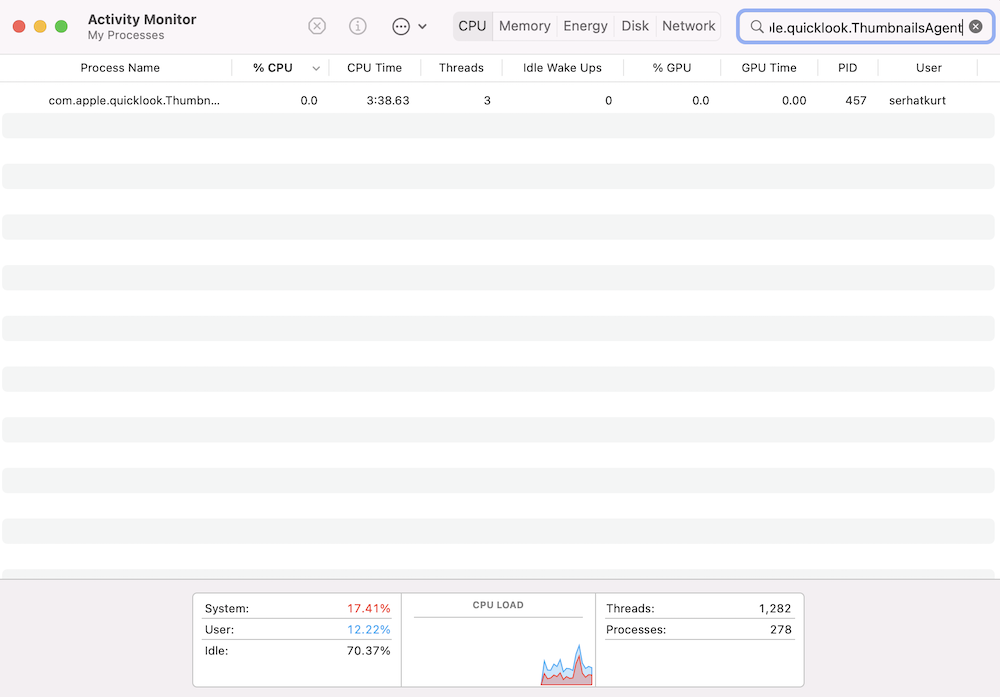Click the Activity Monitor window title
Screen dimensions: 1000x697
[x=142, y=19]
